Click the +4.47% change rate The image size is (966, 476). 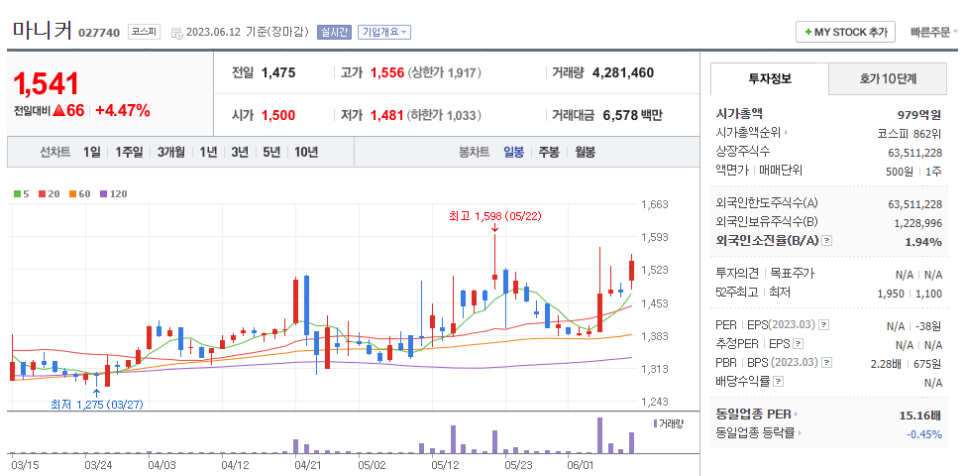123,111
